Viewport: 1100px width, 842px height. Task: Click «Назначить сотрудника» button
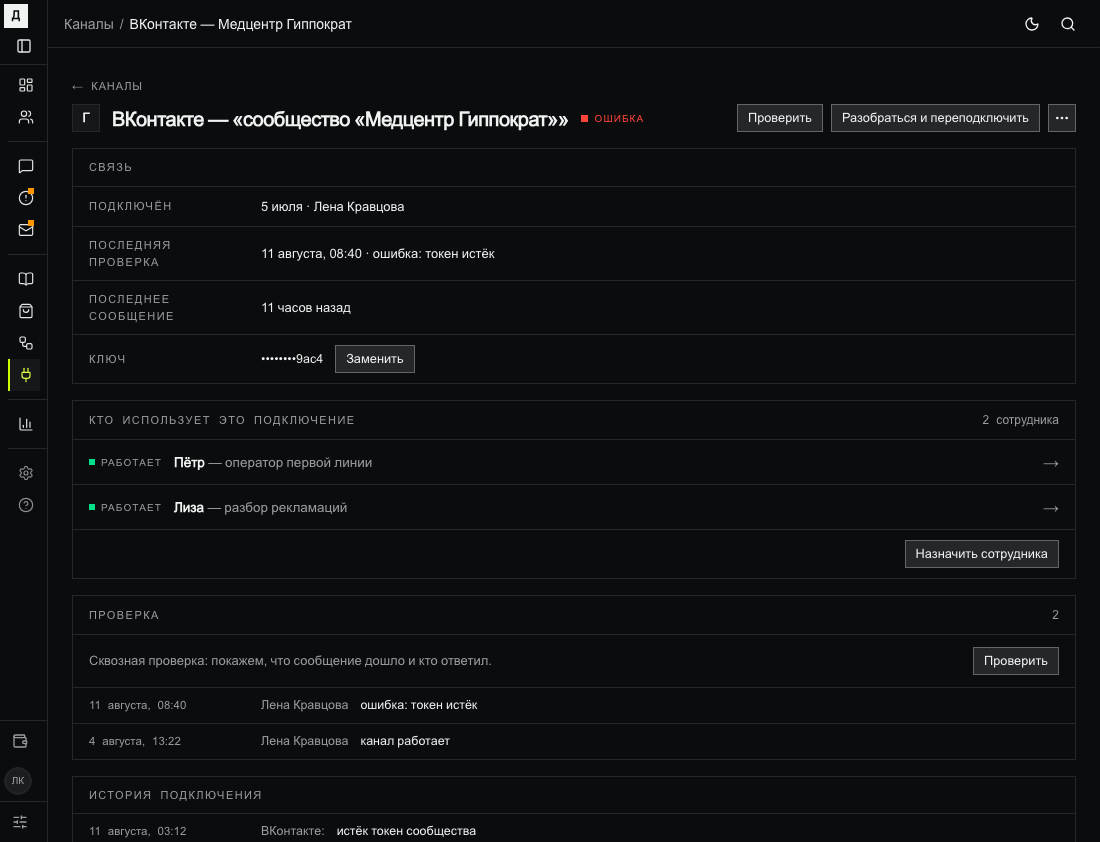tap(981, 554)
